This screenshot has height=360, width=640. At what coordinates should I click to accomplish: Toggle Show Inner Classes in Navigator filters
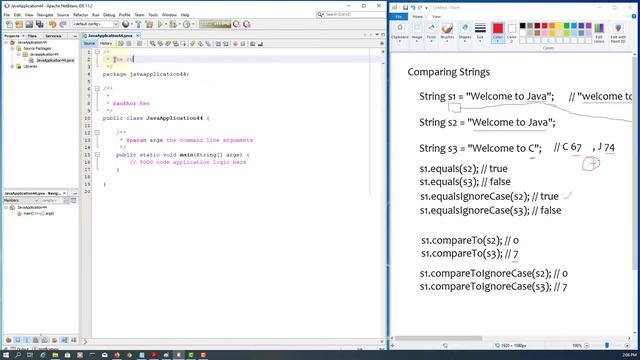coord(45,340)
